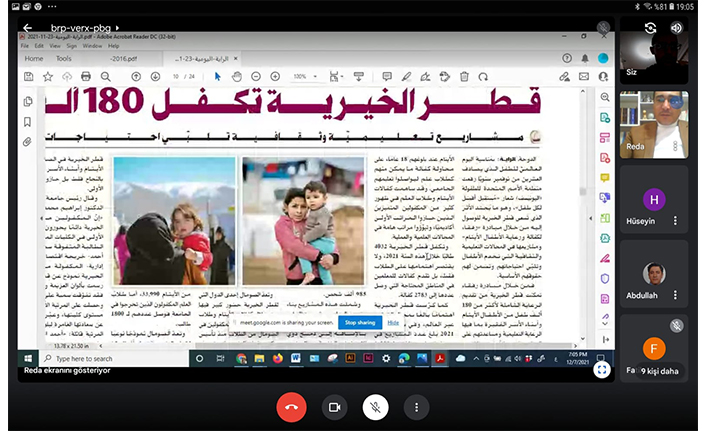Click the Save file icon
The width and height of the screenshot is (706, 431).
(28, 77)
